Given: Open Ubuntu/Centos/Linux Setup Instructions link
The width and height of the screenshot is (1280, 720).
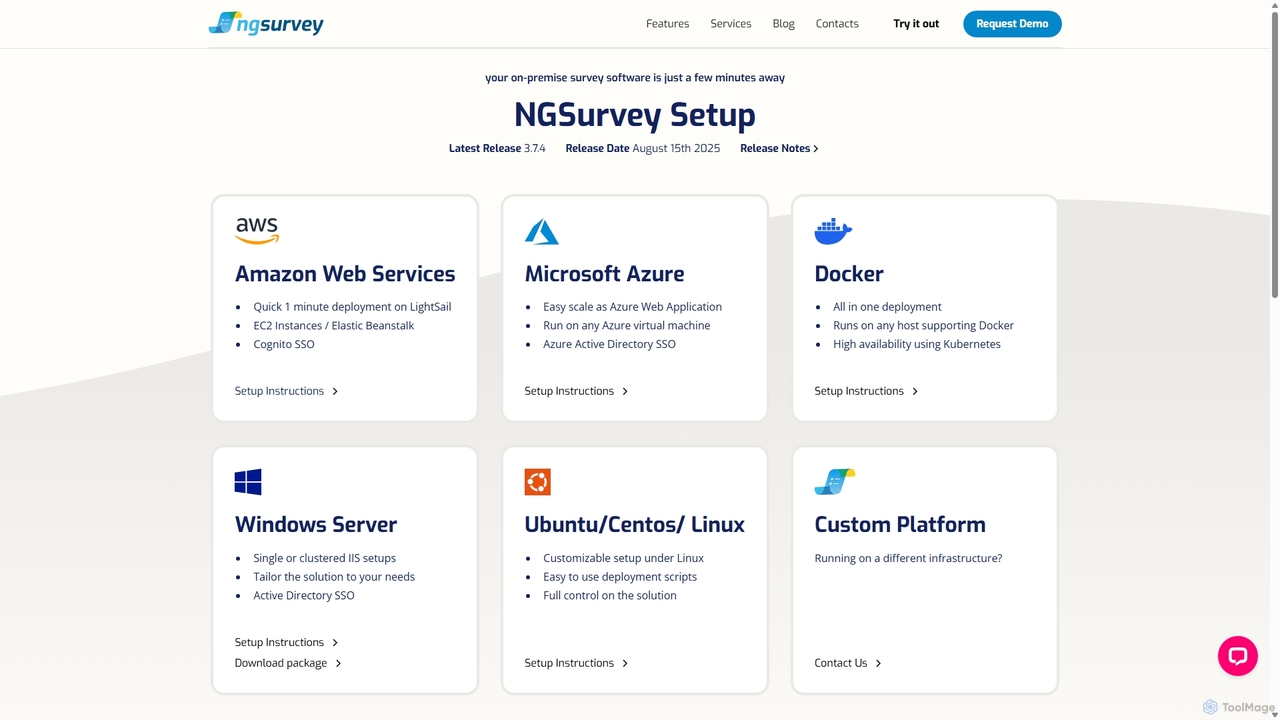Looking at the screenshot, I should (569, 663).
